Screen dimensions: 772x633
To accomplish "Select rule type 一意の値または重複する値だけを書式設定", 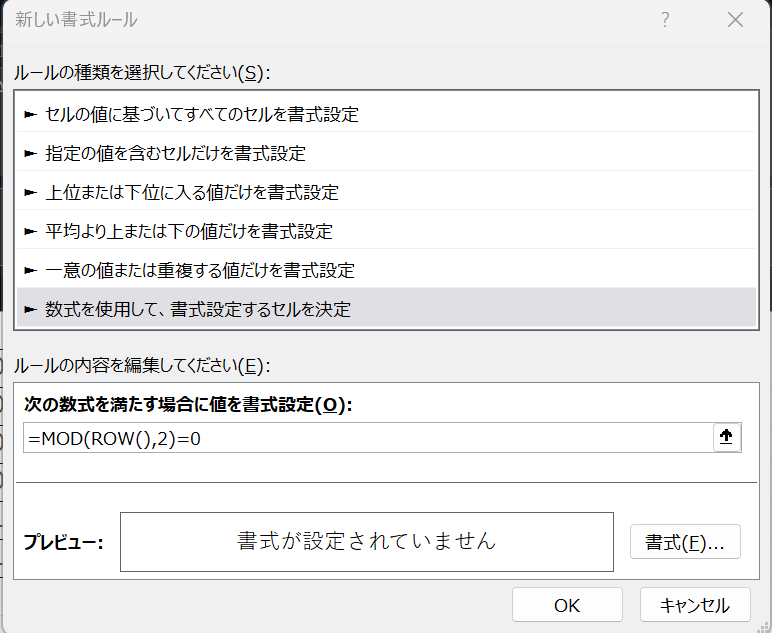I will 386,270.
